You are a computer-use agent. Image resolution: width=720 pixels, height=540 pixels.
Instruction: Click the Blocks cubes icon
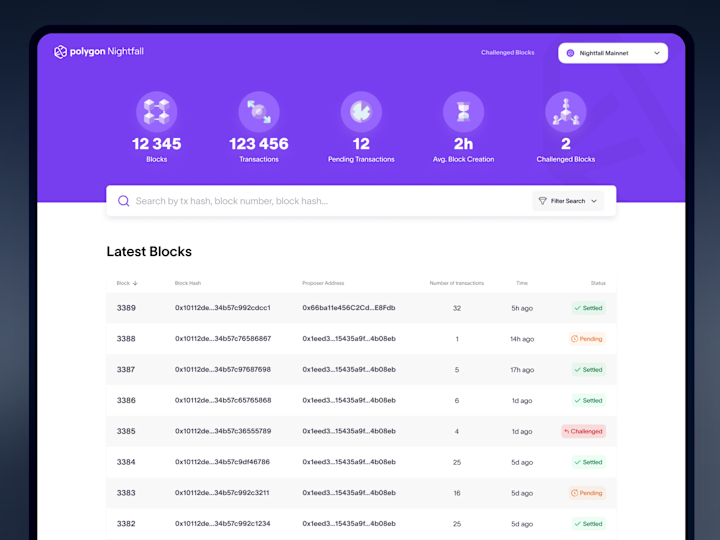[157, 112]
